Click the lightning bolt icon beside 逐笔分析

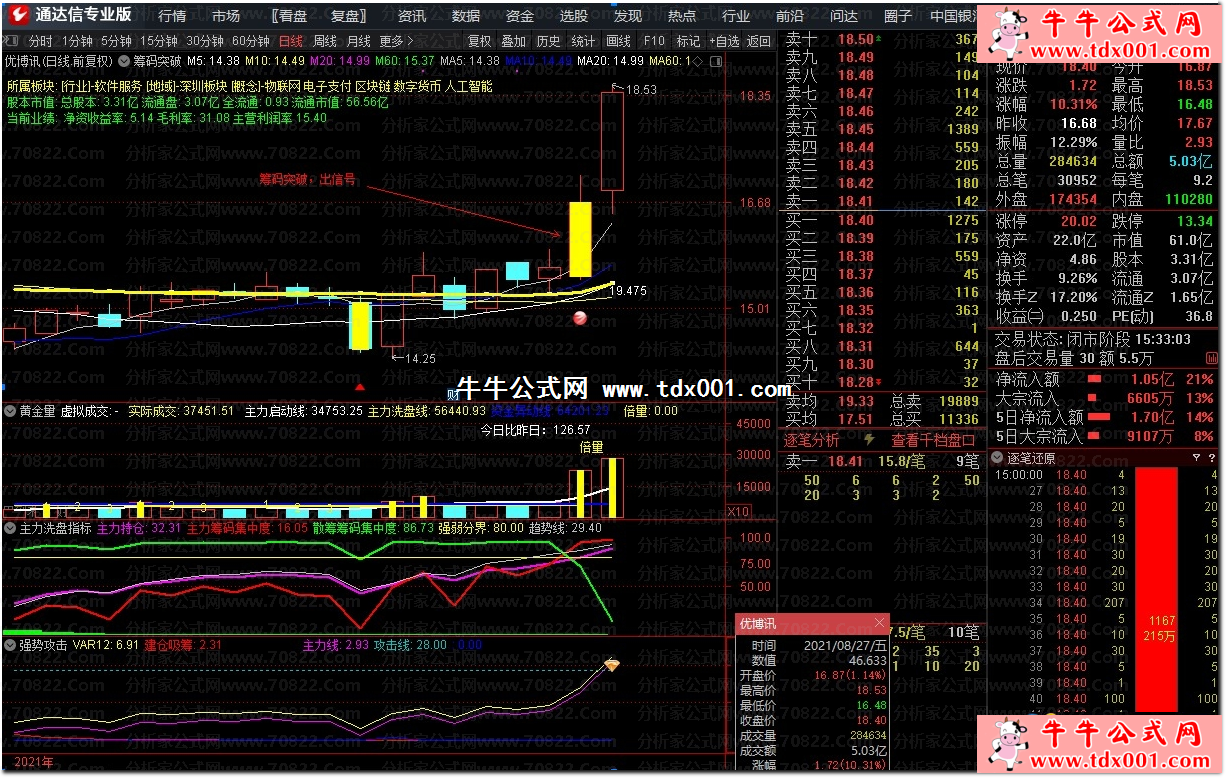[x=869, y=440]
